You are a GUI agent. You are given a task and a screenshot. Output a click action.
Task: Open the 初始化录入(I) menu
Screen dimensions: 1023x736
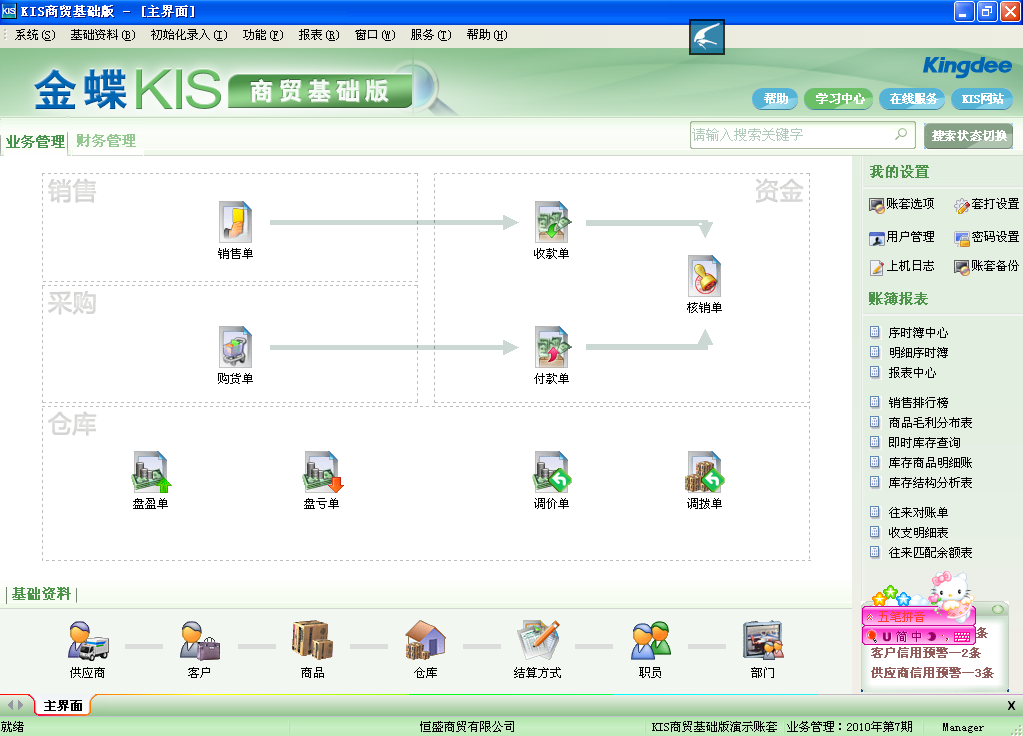(189, 35)
